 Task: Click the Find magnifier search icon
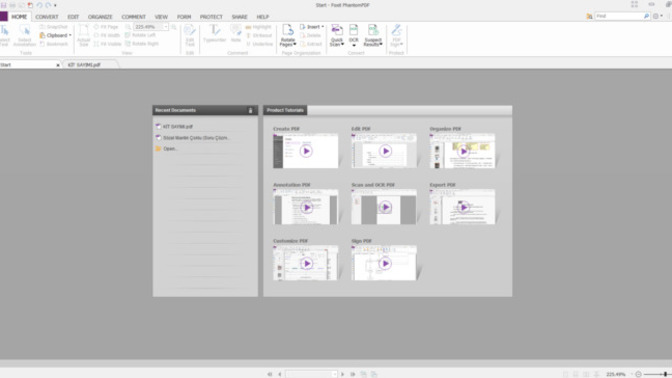(x=646, y=16)
